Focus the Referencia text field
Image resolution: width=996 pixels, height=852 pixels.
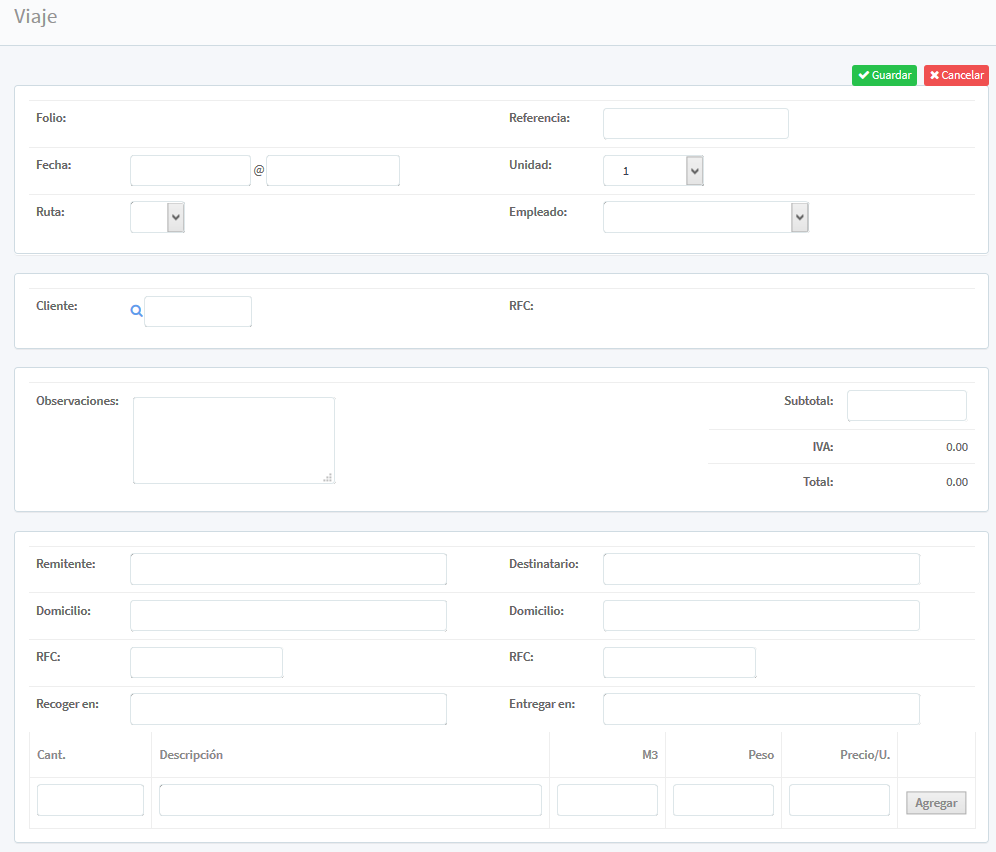[x=695, y=124]
